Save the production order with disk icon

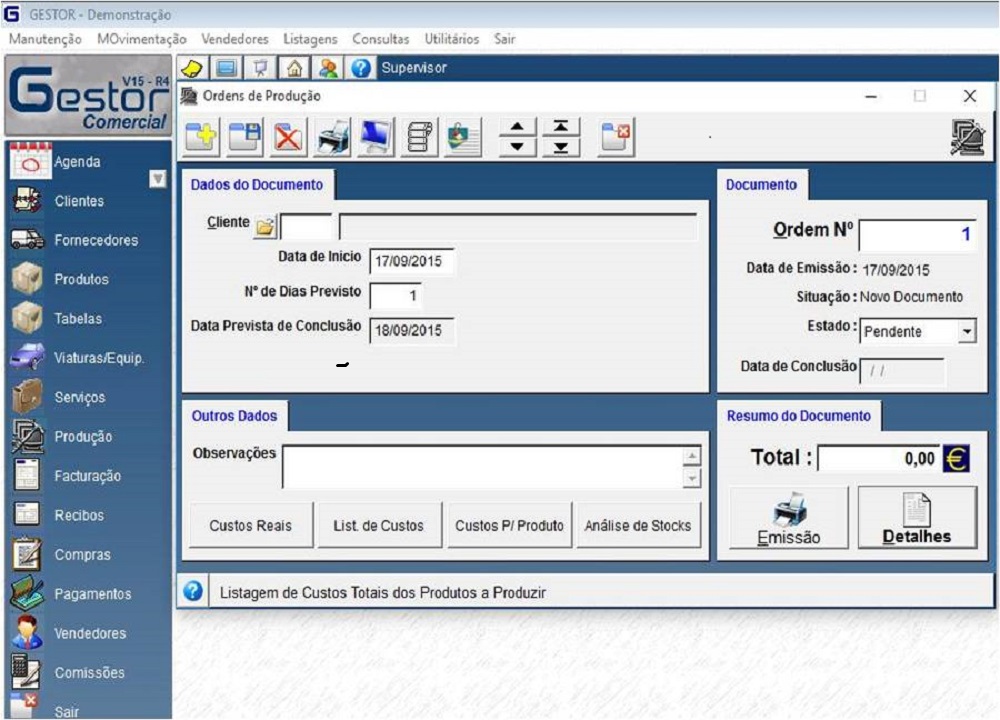coord(244,137)
